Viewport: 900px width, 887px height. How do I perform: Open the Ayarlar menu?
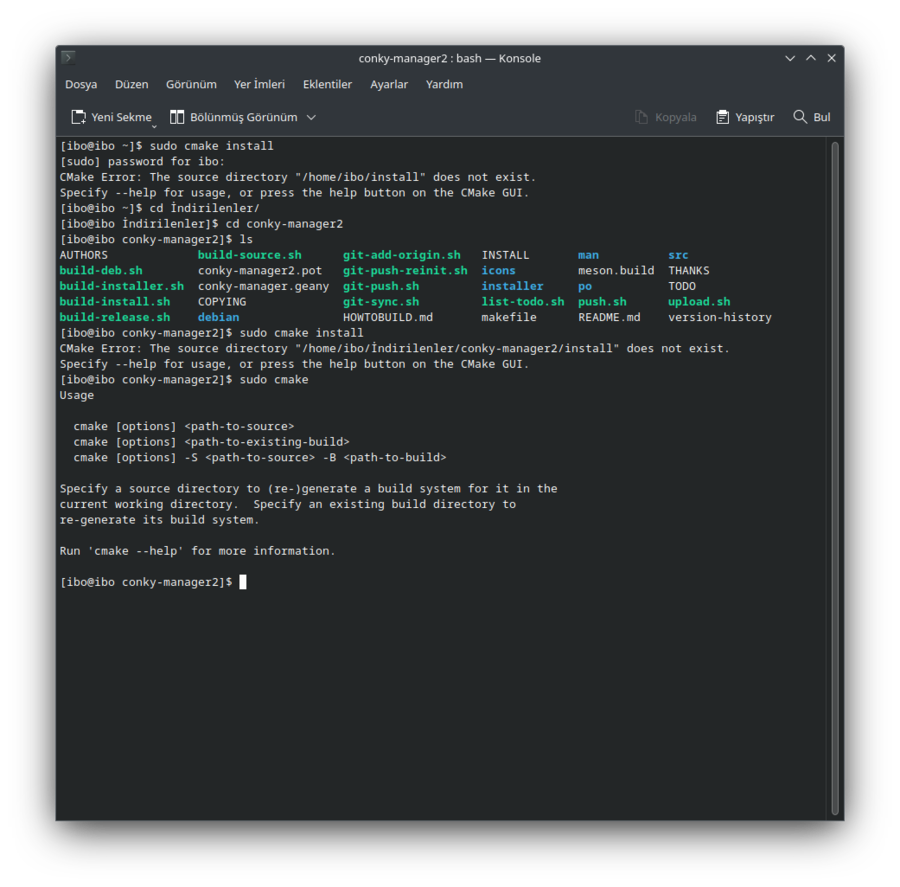(389, 84)
